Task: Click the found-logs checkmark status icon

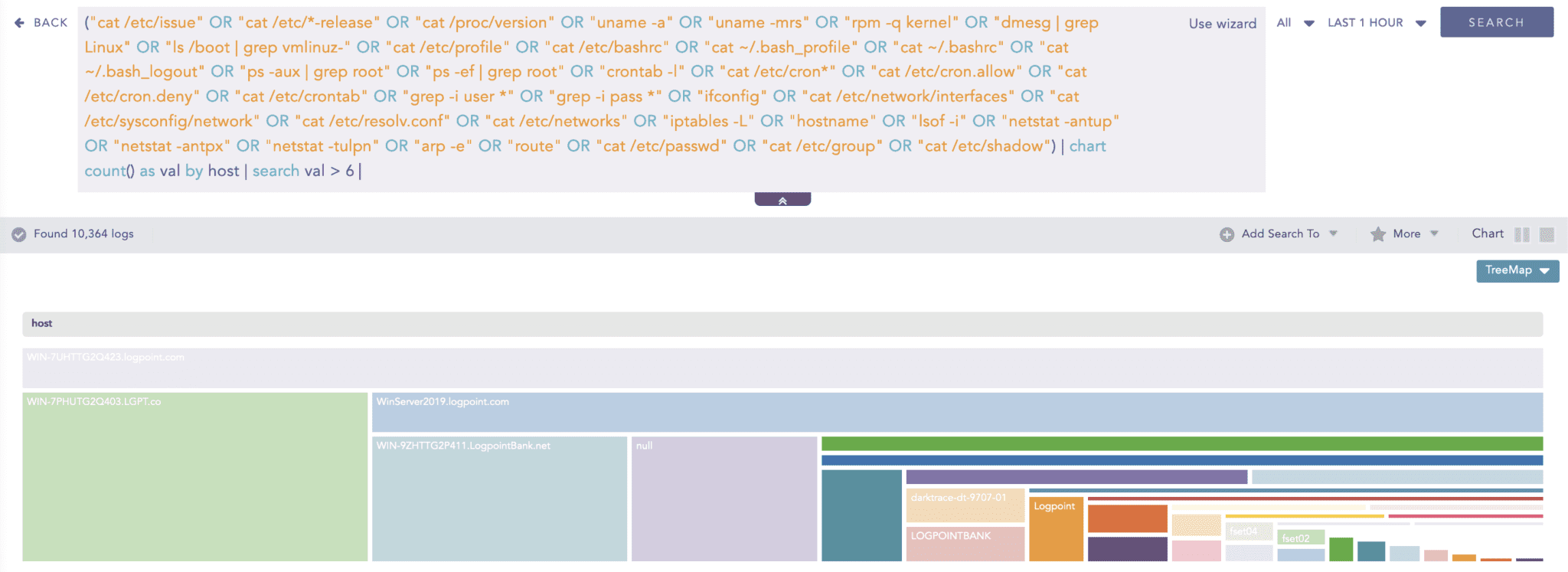Action: 19,234
